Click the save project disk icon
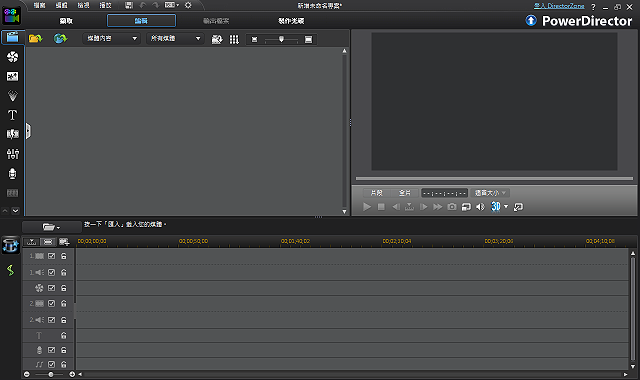Screen dimensions: 640x380 [x=129, y=5]
